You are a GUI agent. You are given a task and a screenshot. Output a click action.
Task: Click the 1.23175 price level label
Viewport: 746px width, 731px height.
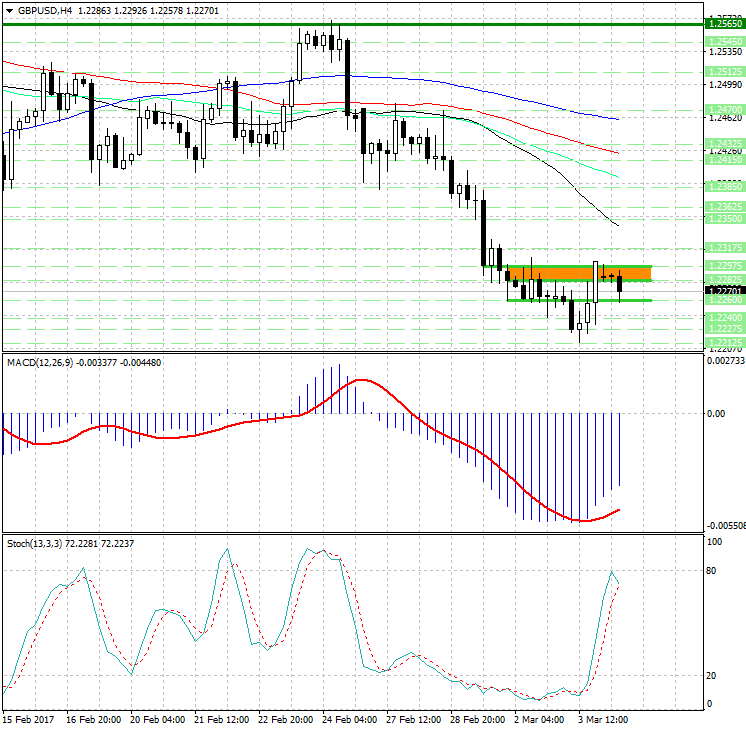725,248
